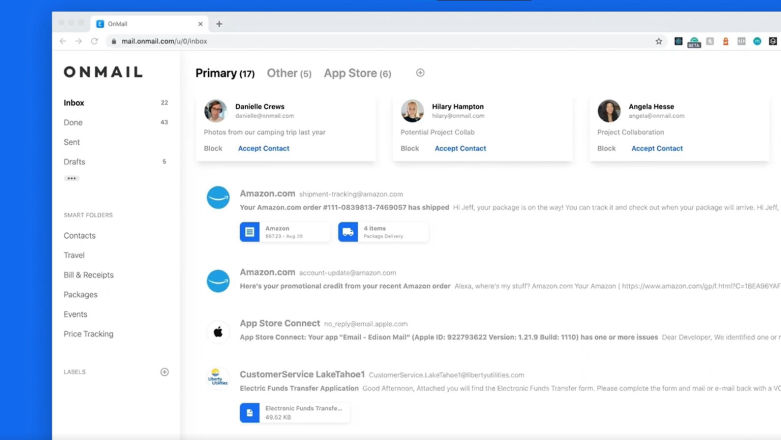Go back with browser back arrow
The width and height of the screenshot is (781, 440).
(x=63, y=41)
